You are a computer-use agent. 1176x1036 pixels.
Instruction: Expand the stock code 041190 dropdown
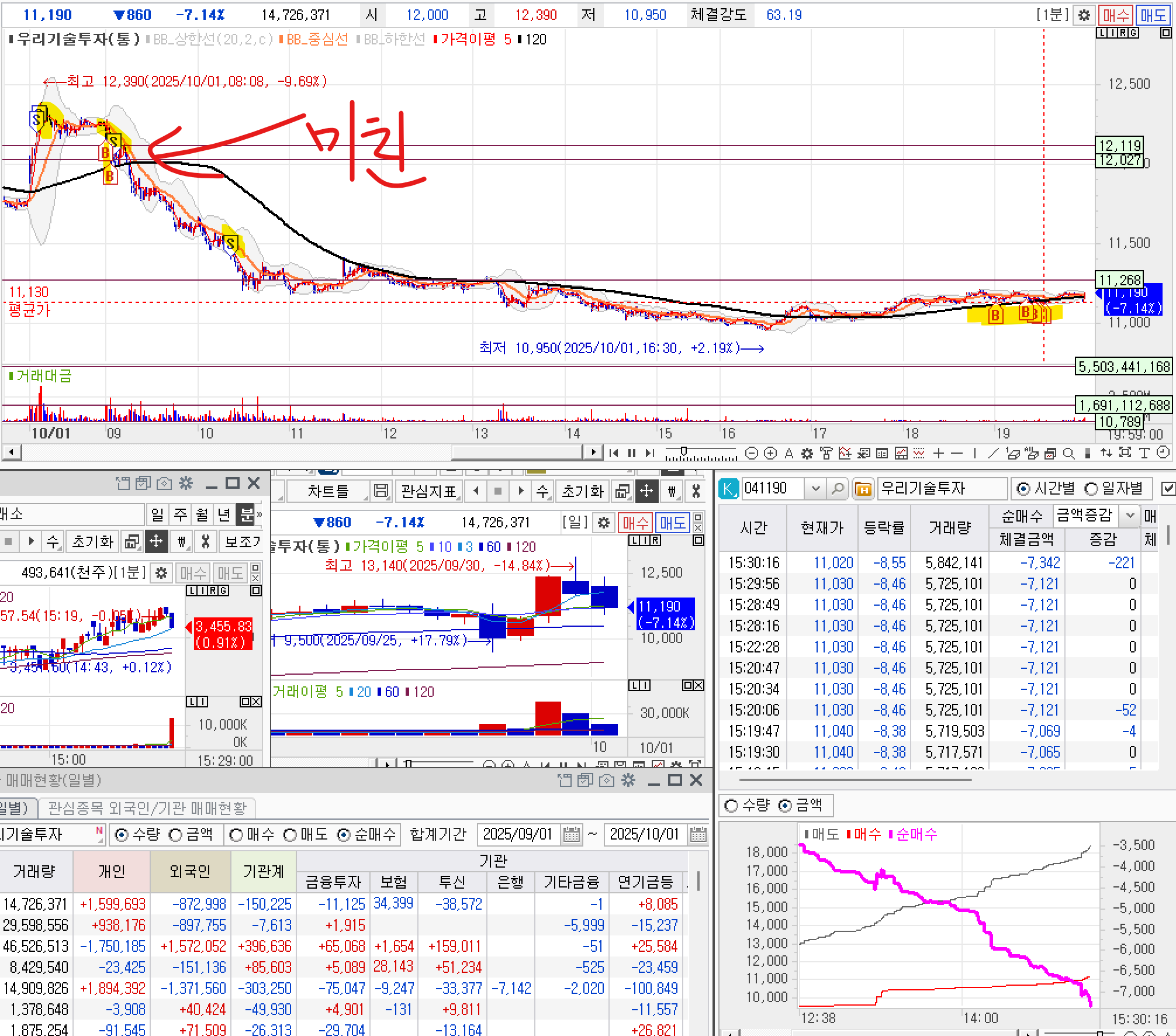tap(815, 488)
